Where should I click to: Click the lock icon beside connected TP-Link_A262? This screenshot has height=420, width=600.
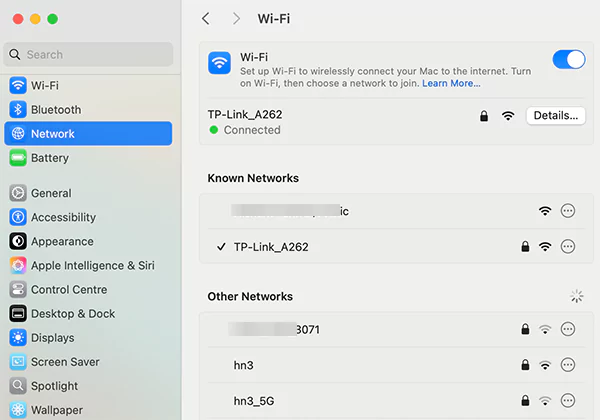click(484, 116)
